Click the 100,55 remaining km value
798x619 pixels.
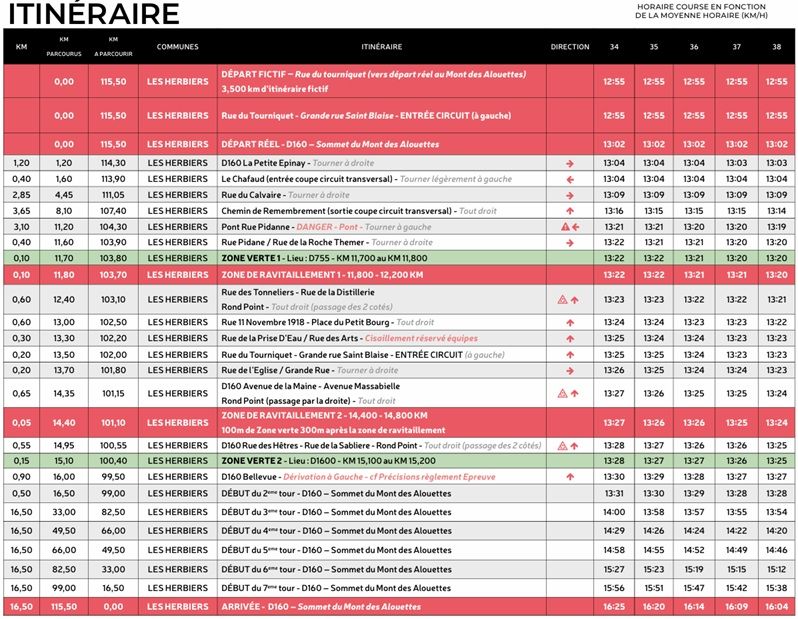point(113,445)
